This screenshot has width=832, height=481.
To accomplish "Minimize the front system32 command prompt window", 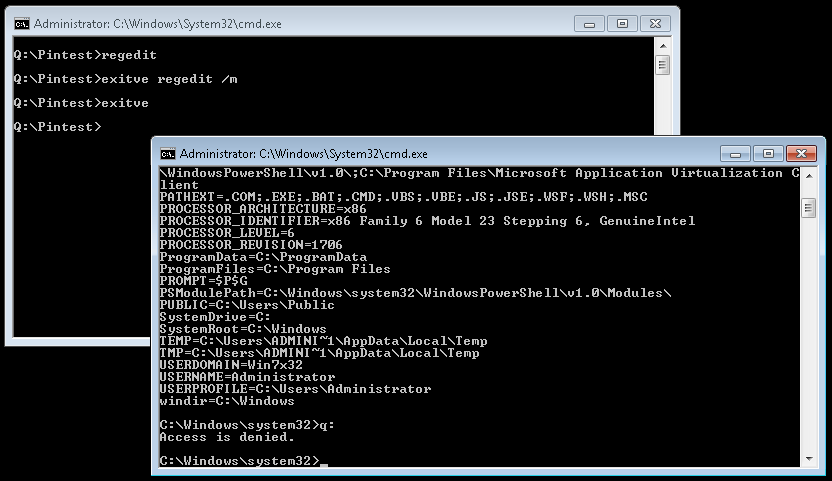I will pyautogui.click(x=739, y=153).
